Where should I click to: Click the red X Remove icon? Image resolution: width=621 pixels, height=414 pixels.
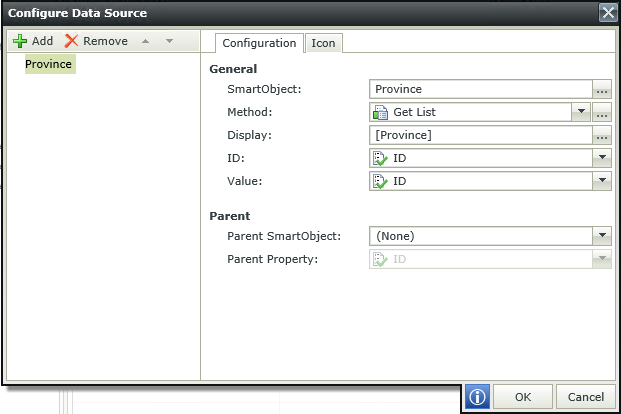tap(71, 41)
